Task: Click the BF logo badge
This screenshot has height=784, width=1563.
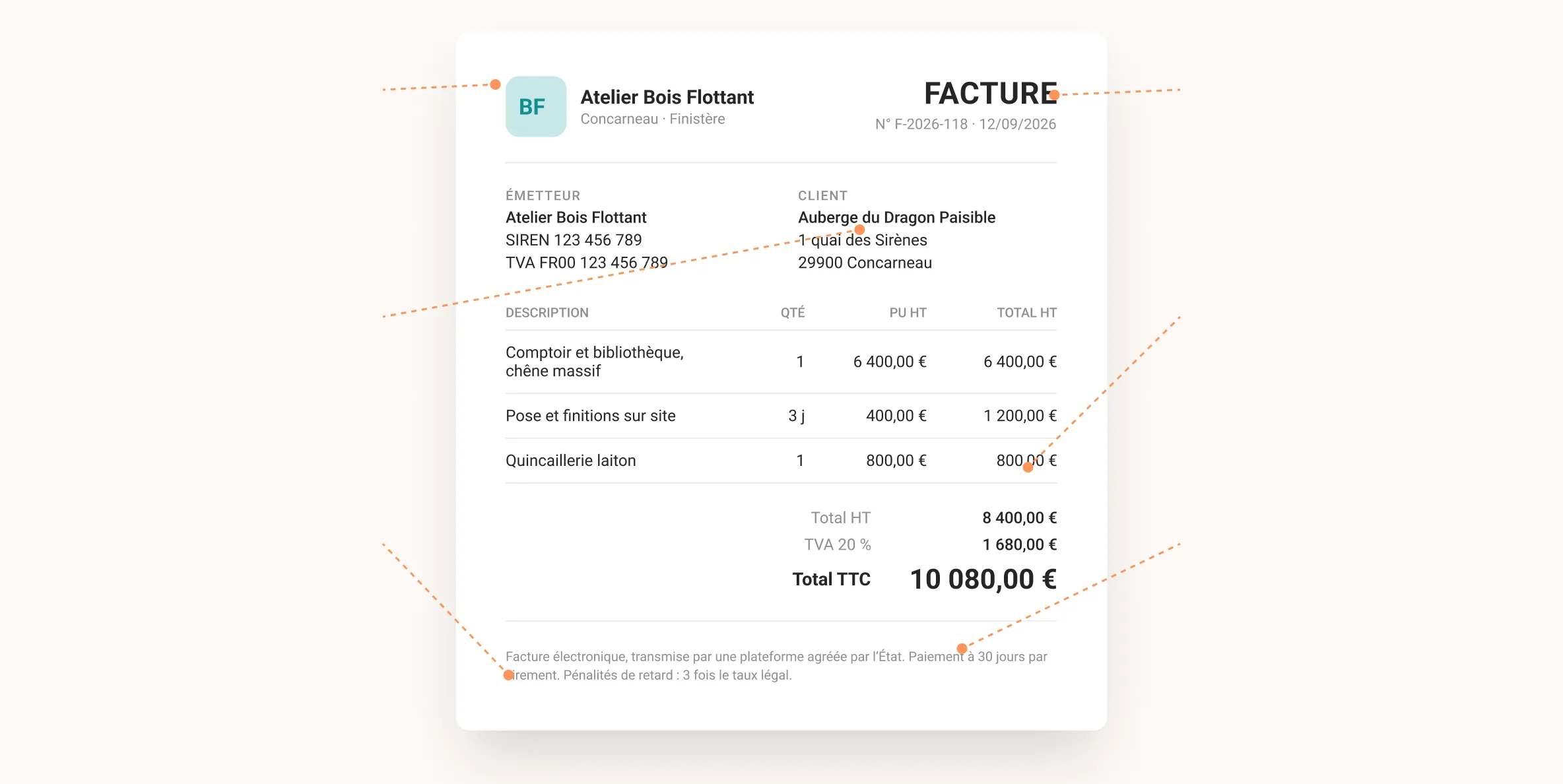Action: click(536, 106)
